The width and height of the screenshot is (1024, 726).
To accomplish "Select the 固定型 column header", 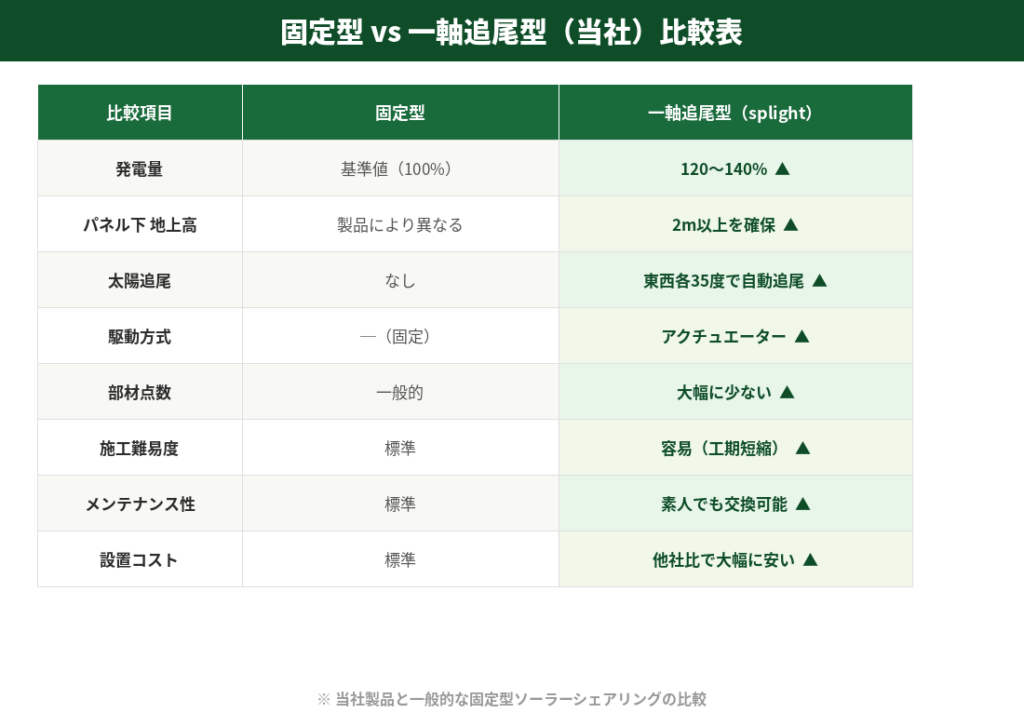I will pyautogui.click(x=400, y=113).
